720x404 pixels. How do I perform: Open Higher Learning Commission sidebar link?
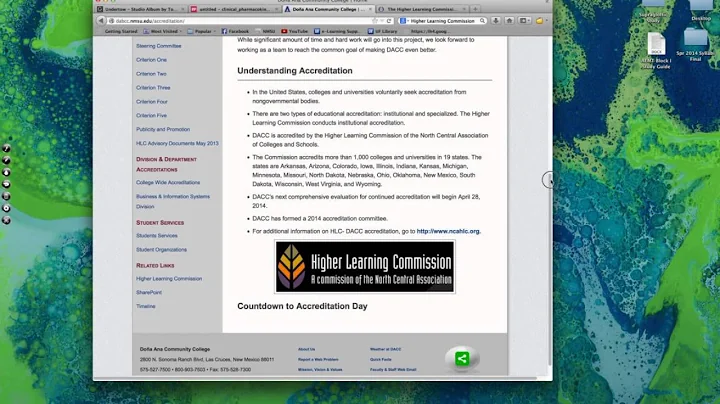[x=169, y=279]
